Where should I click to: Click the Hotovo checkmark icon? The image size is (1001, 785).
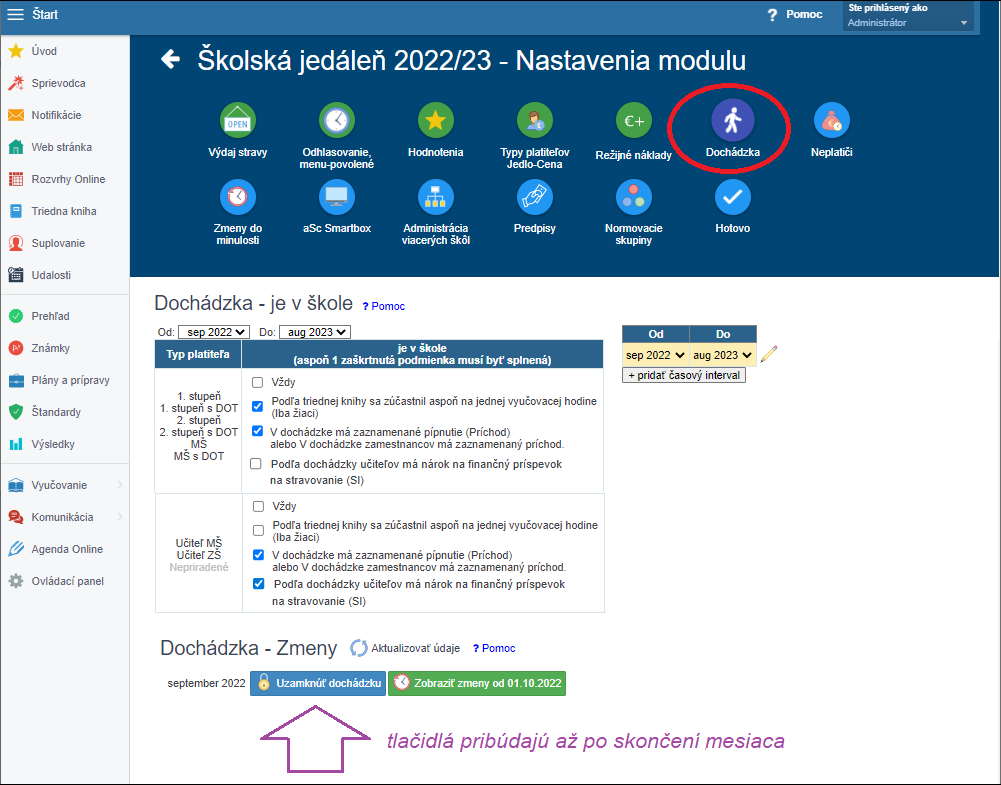732,197
